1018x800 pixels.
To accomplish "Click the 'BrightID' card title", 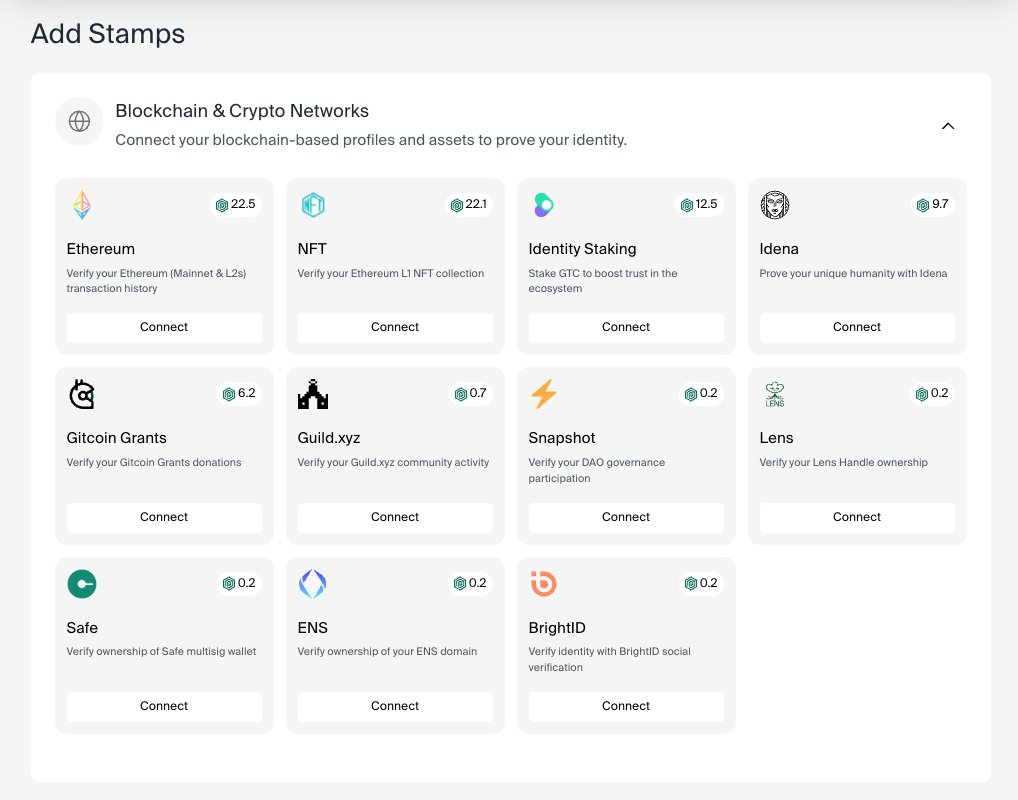I will (x=557, y=628).
